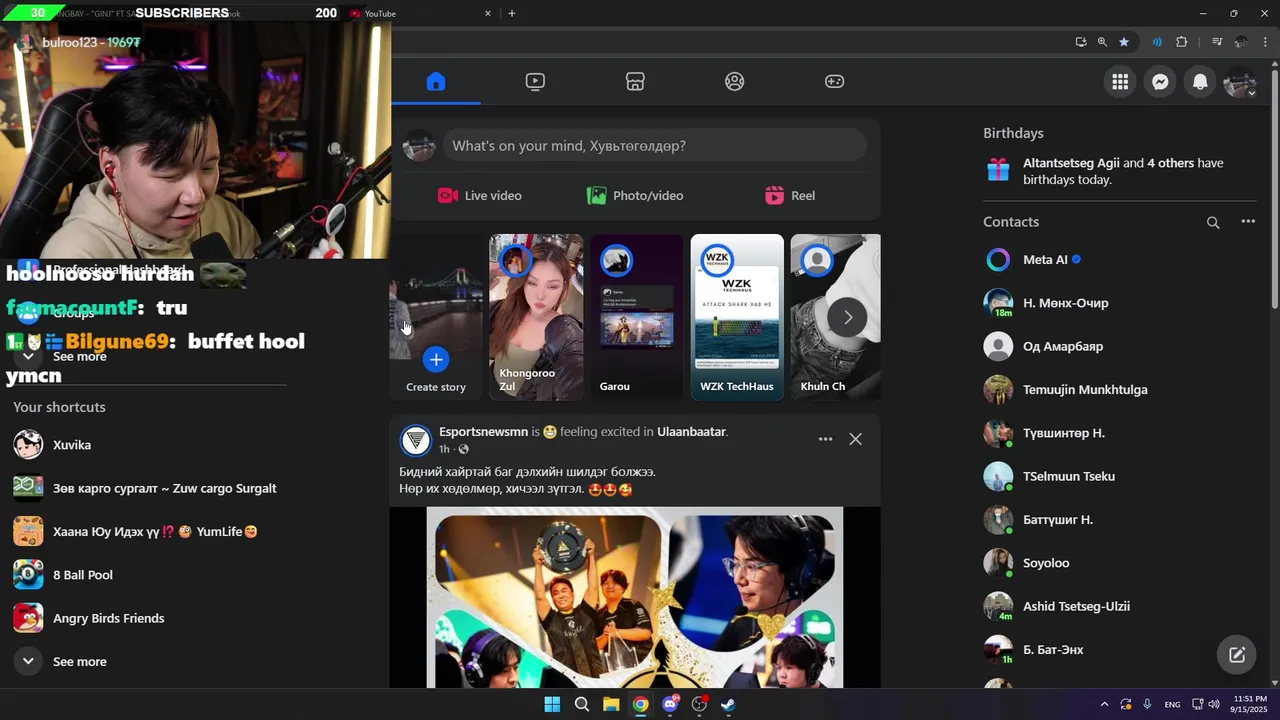Open File Explorer from taskbar

pyautogui.click(x=611, y=704)
